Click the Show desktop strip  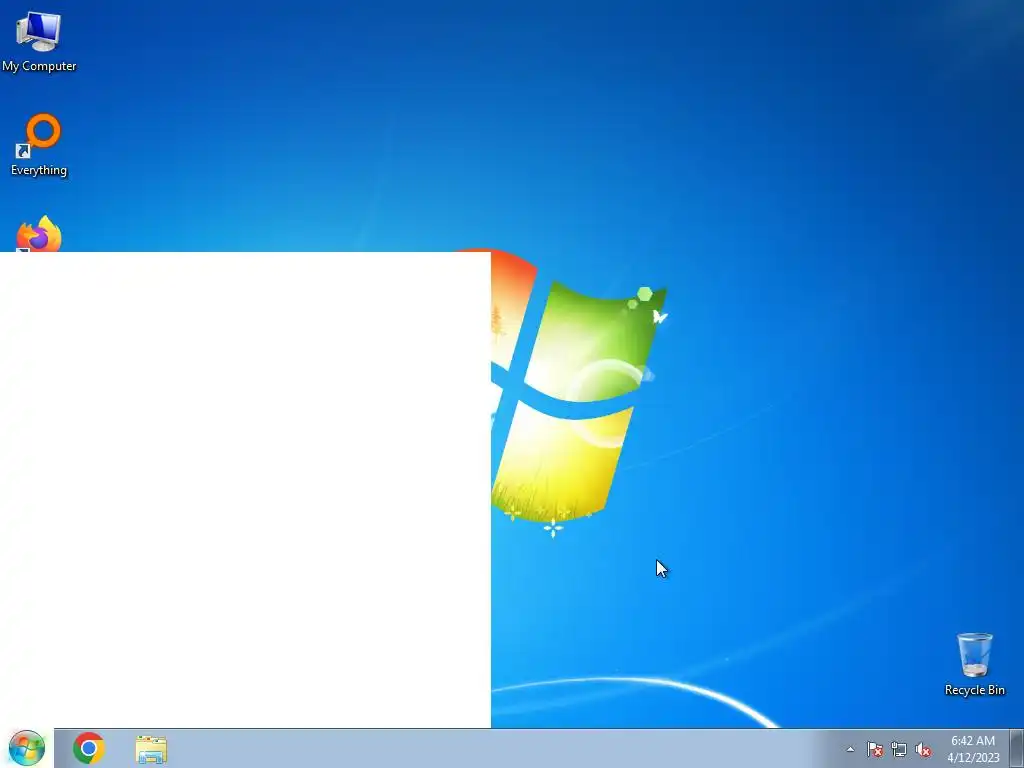click(x=1016, y=748)
